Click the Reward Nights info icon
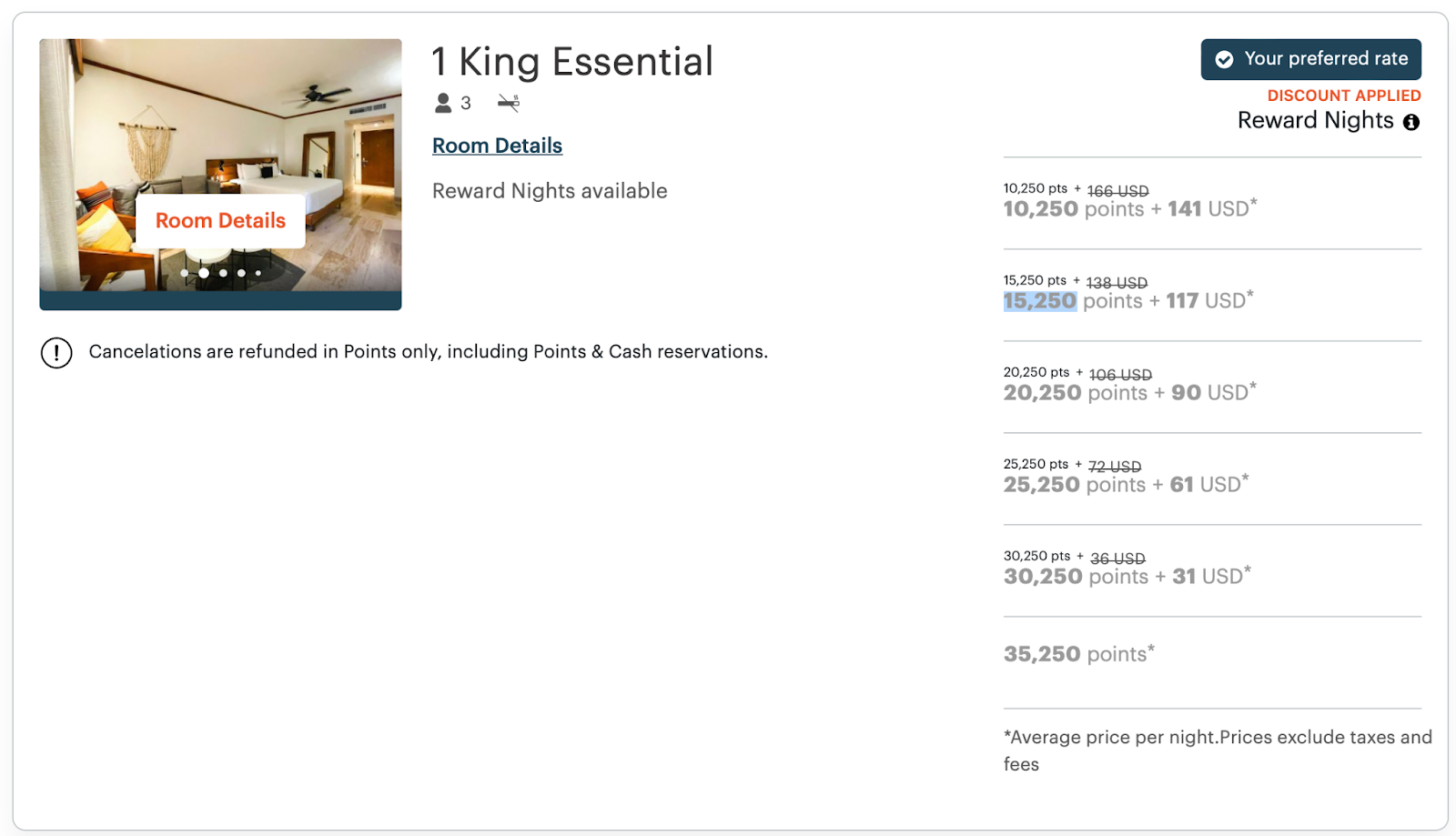The image size is (1456, 836). 1410,122
